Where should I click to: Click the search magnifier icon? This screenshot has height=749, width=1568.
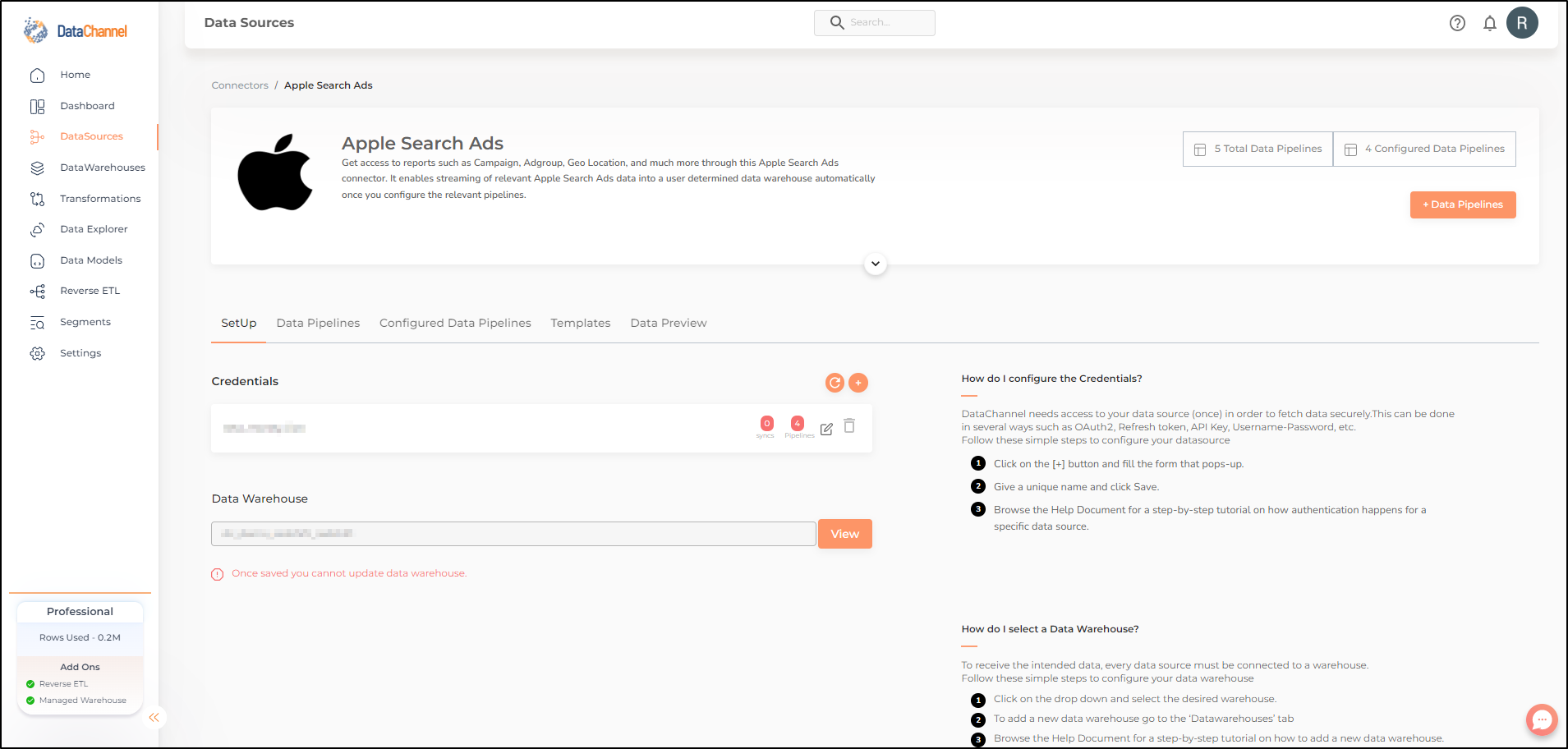tap(837, 23)
